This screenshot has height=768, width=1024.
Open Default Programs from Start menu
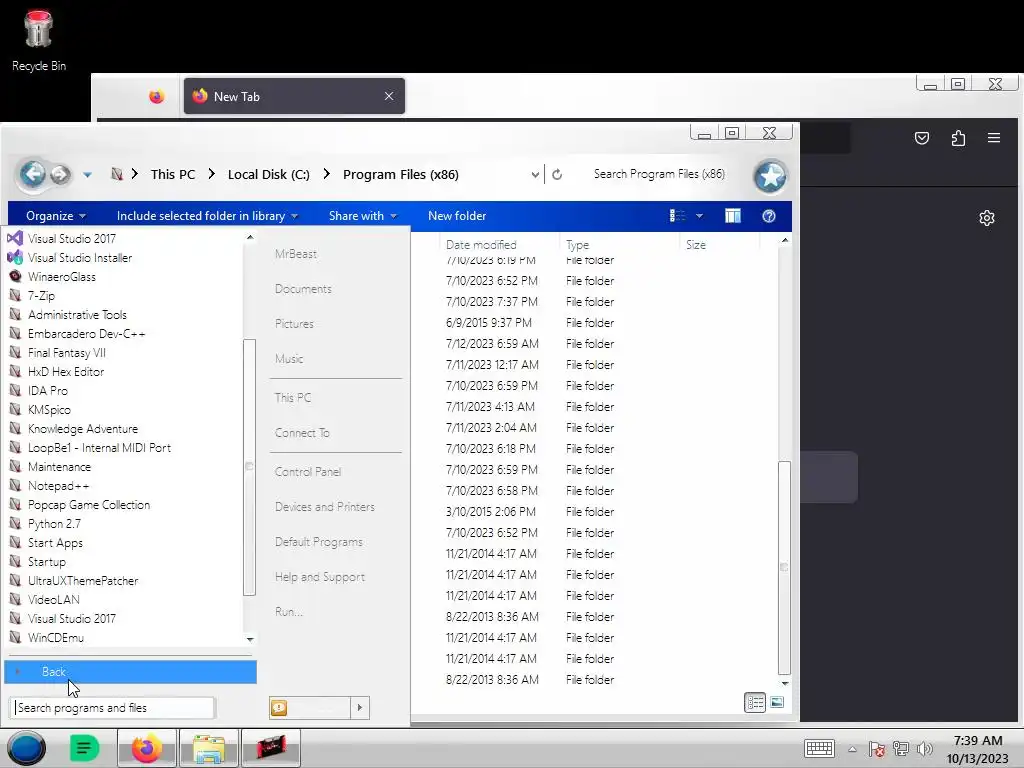click(x=319, y=542)
